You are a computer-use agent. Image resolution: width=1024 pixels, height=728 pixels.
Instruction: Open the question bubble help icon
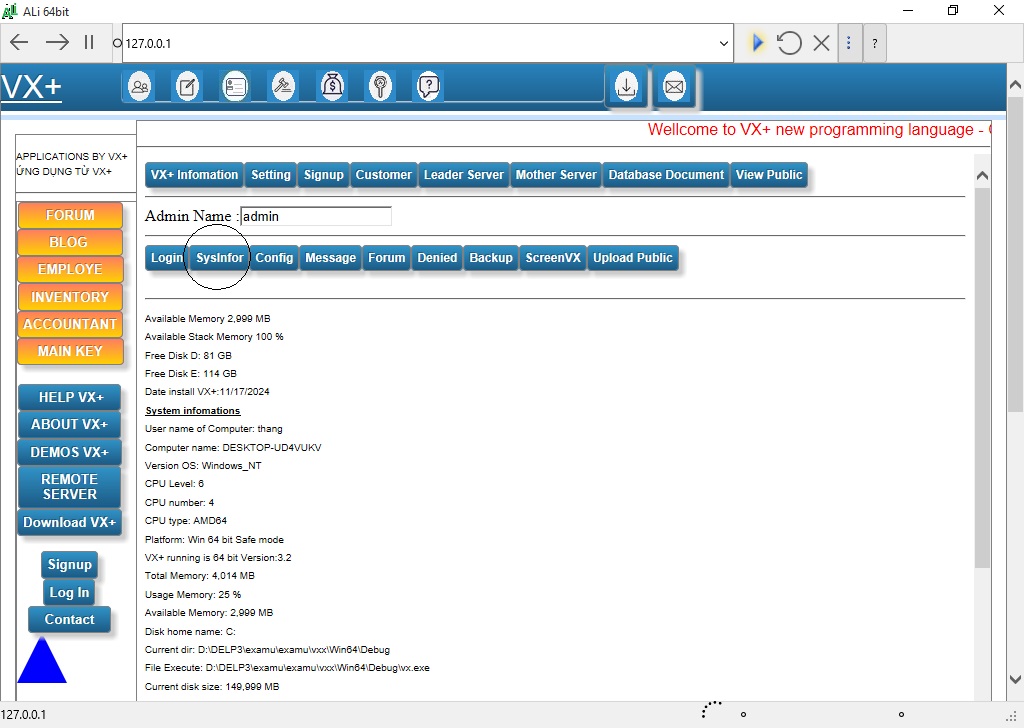click(428, 86)
